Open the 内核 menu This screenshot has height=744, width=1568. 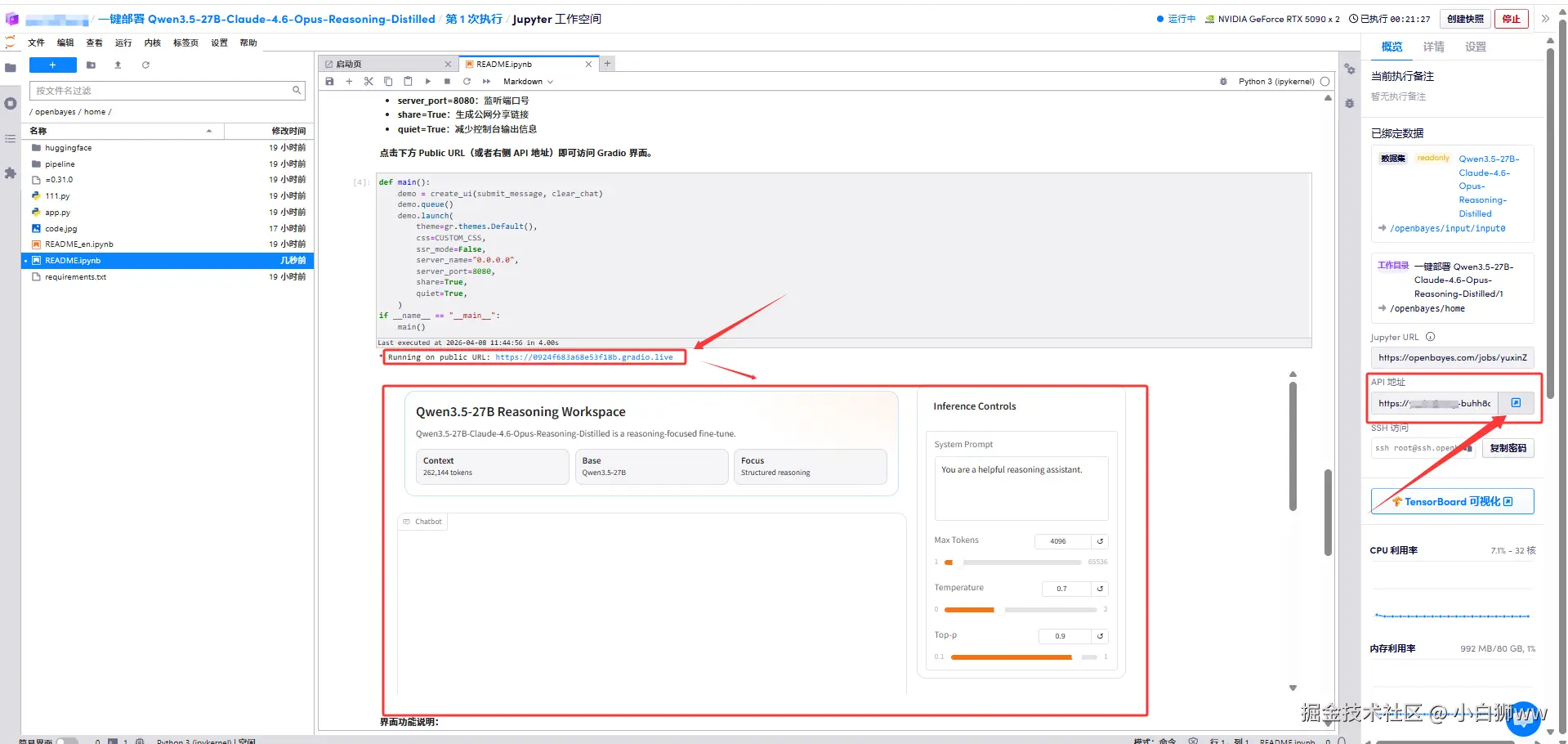coord(153,43)
